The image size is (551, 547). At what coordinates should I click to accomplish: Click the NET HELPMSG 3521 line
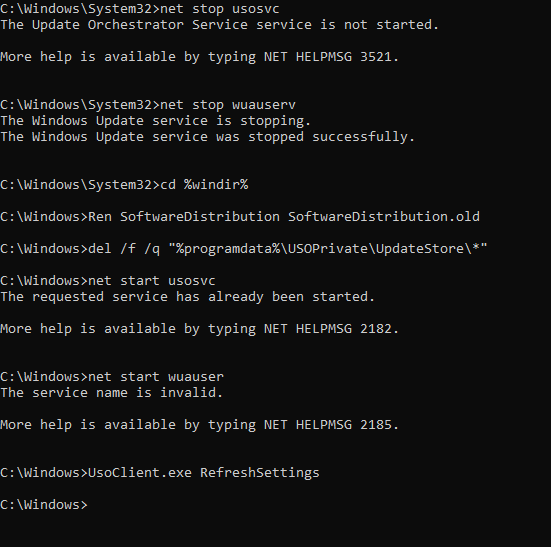pyautogui.click(x=199, y=57)
